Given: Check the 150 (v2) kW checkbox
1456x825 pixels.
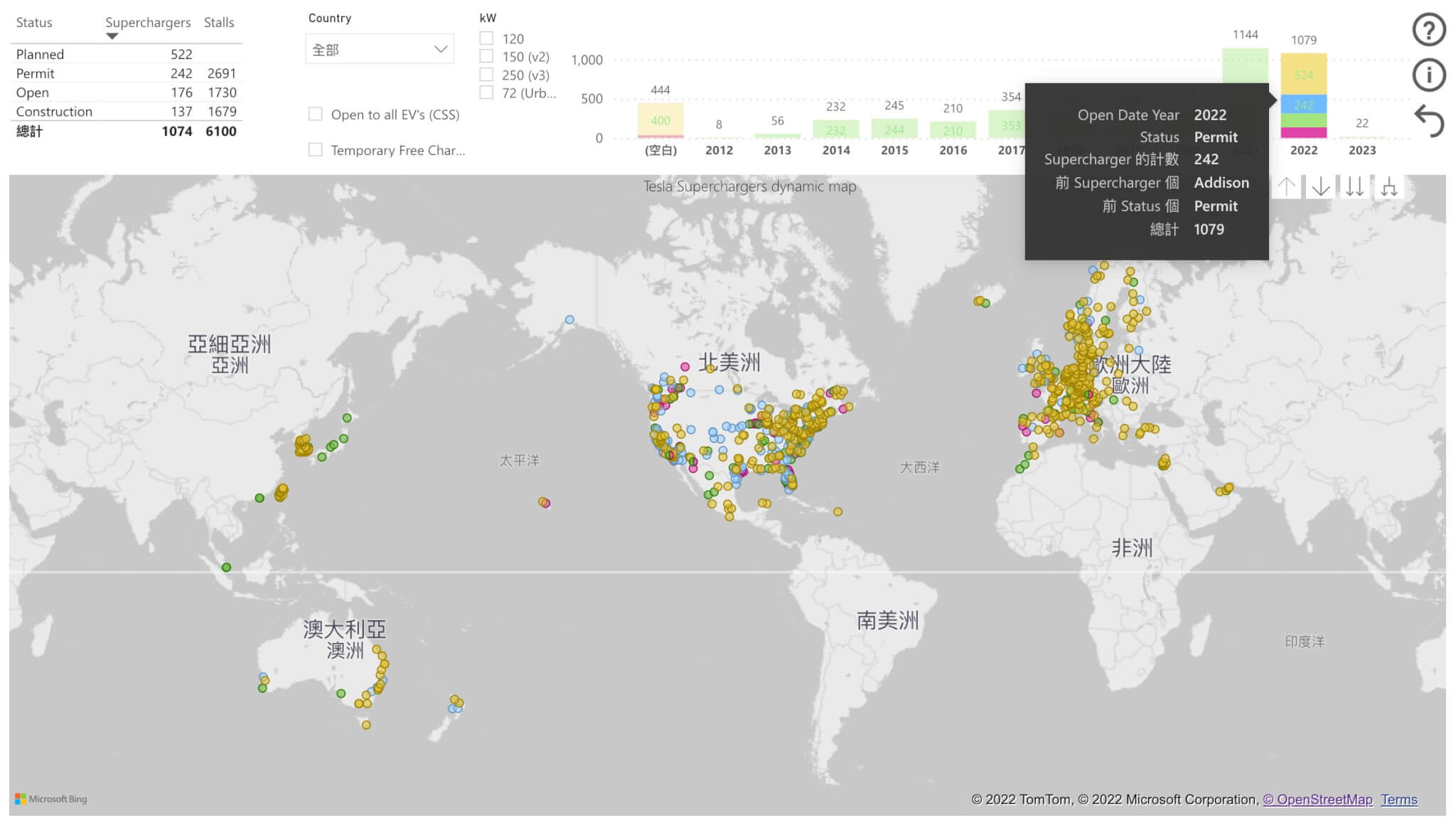Looking at the screenshot, I should tap(486, 56).
